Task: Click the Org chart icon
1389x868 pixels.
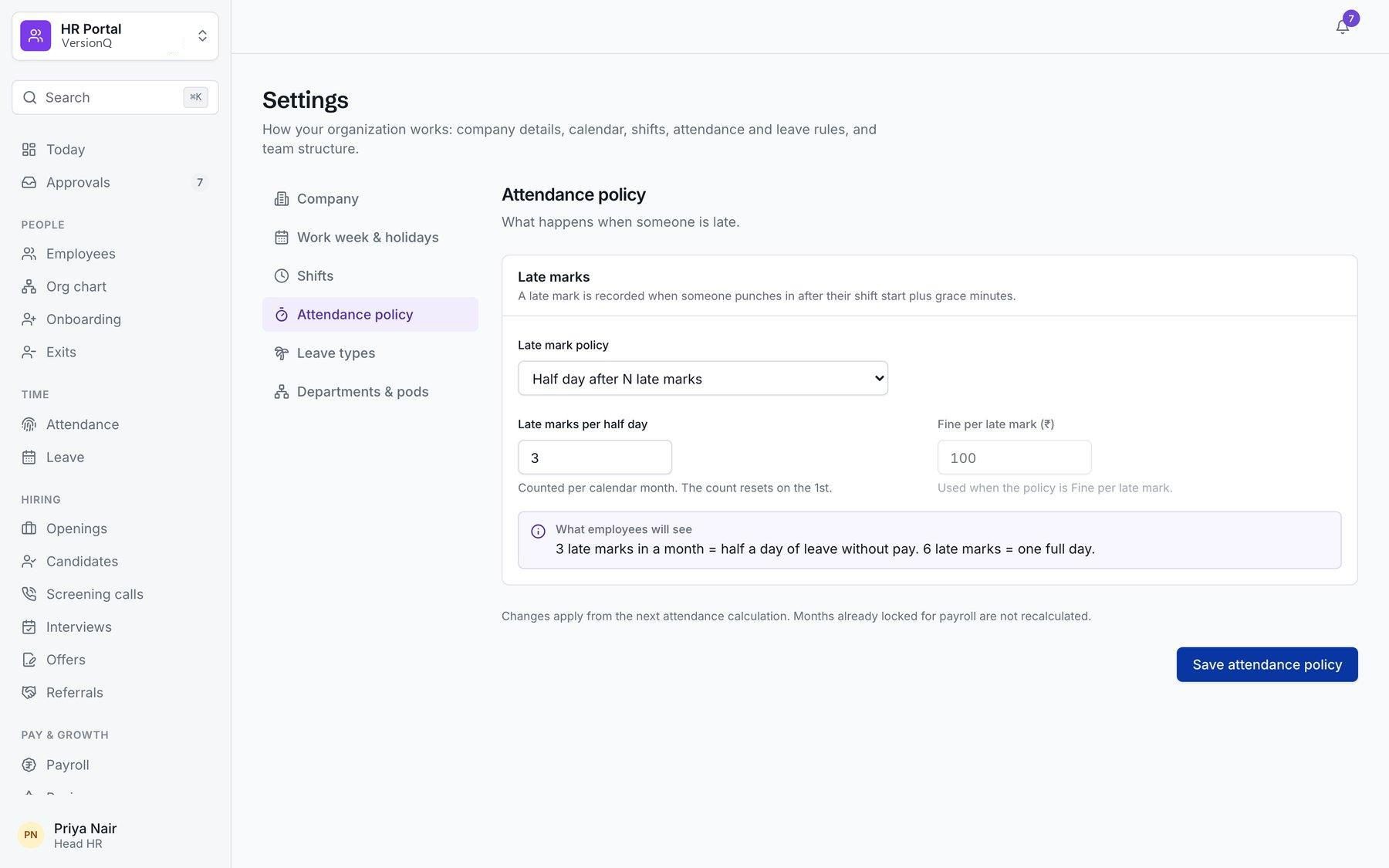Action: pos(29,286)
